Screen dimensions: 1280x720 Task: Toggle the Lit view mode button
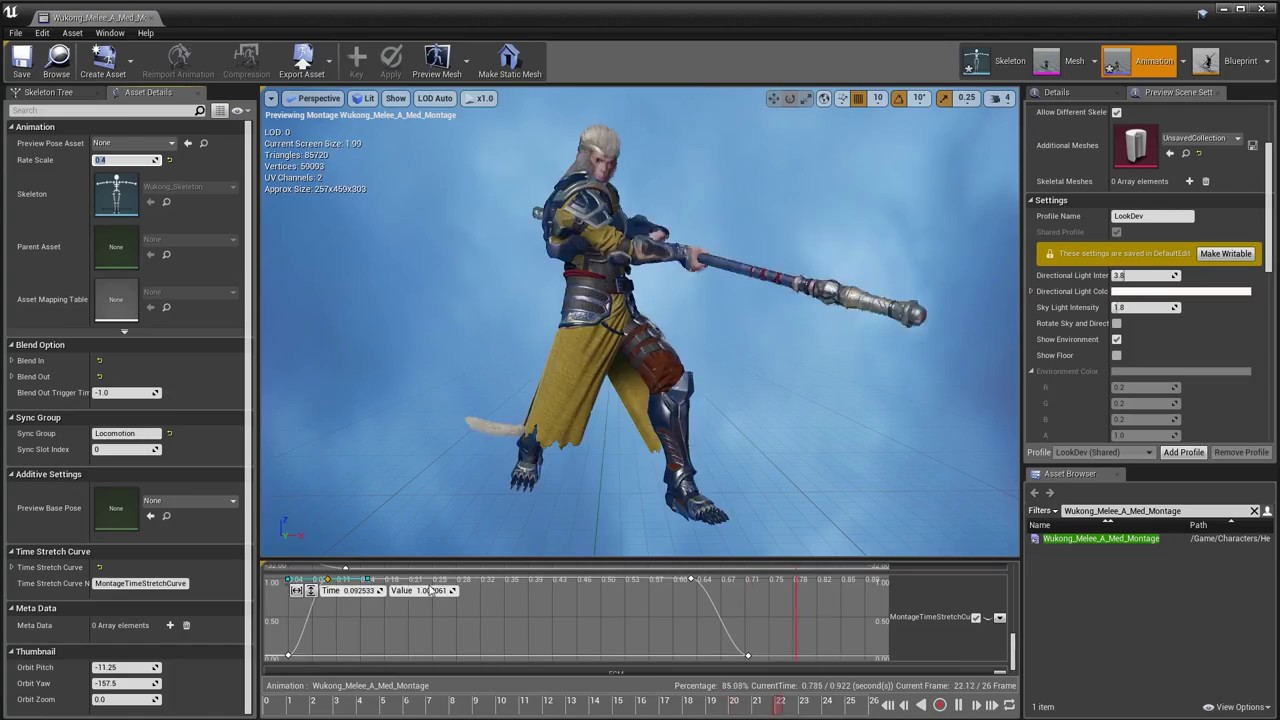pyautogui.click(x=363, y=98)
